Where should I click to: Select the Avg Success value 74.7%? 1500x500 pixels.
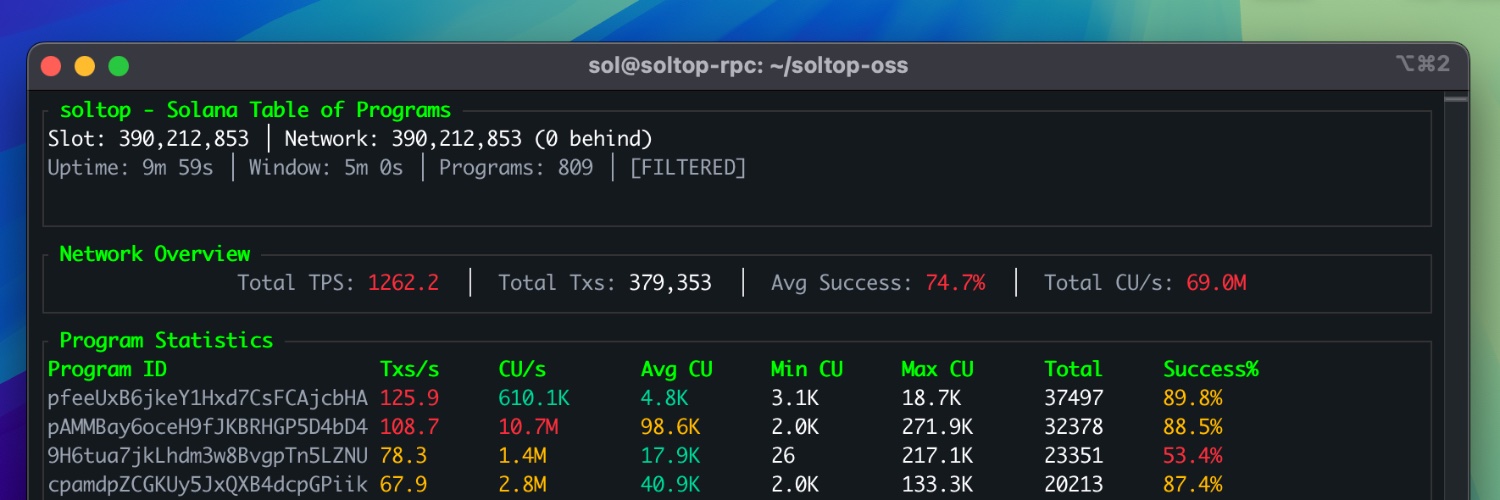click(955, 283)
